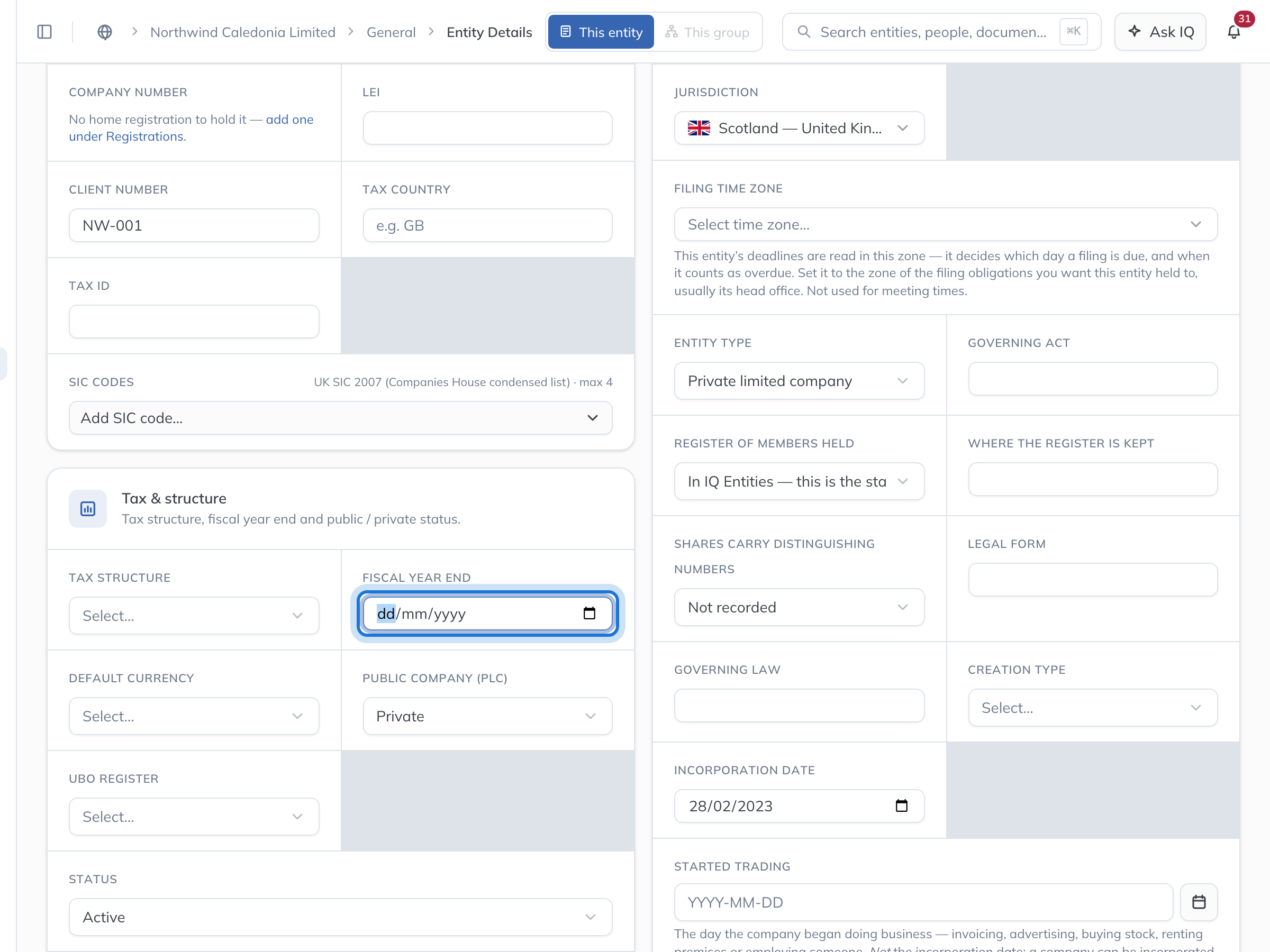1270x952 pixels.
Task: Click the global search box
Action: point(941,32)
